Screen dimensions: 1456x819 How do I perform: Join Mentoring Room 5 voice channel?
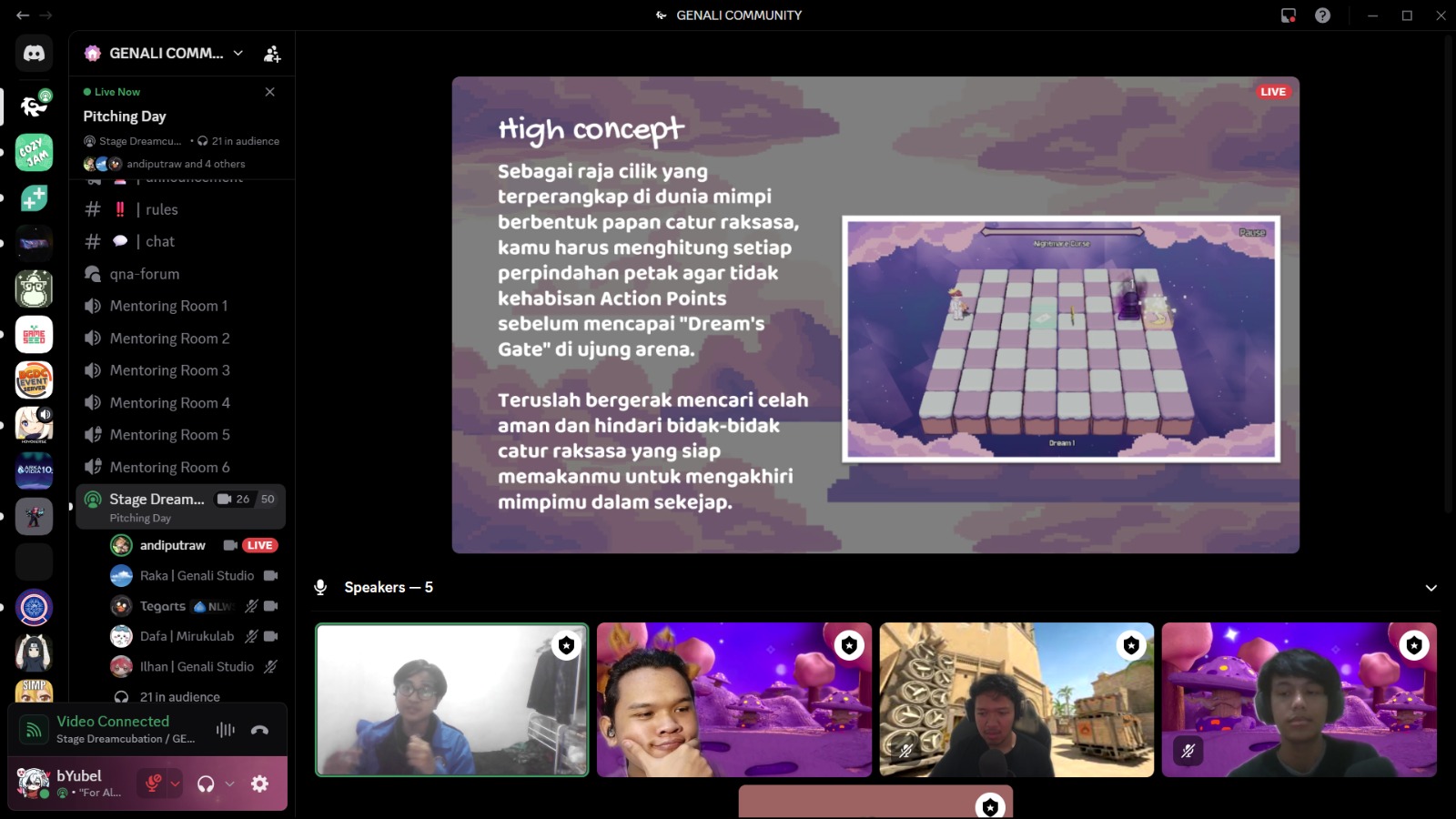pos(181,435)
